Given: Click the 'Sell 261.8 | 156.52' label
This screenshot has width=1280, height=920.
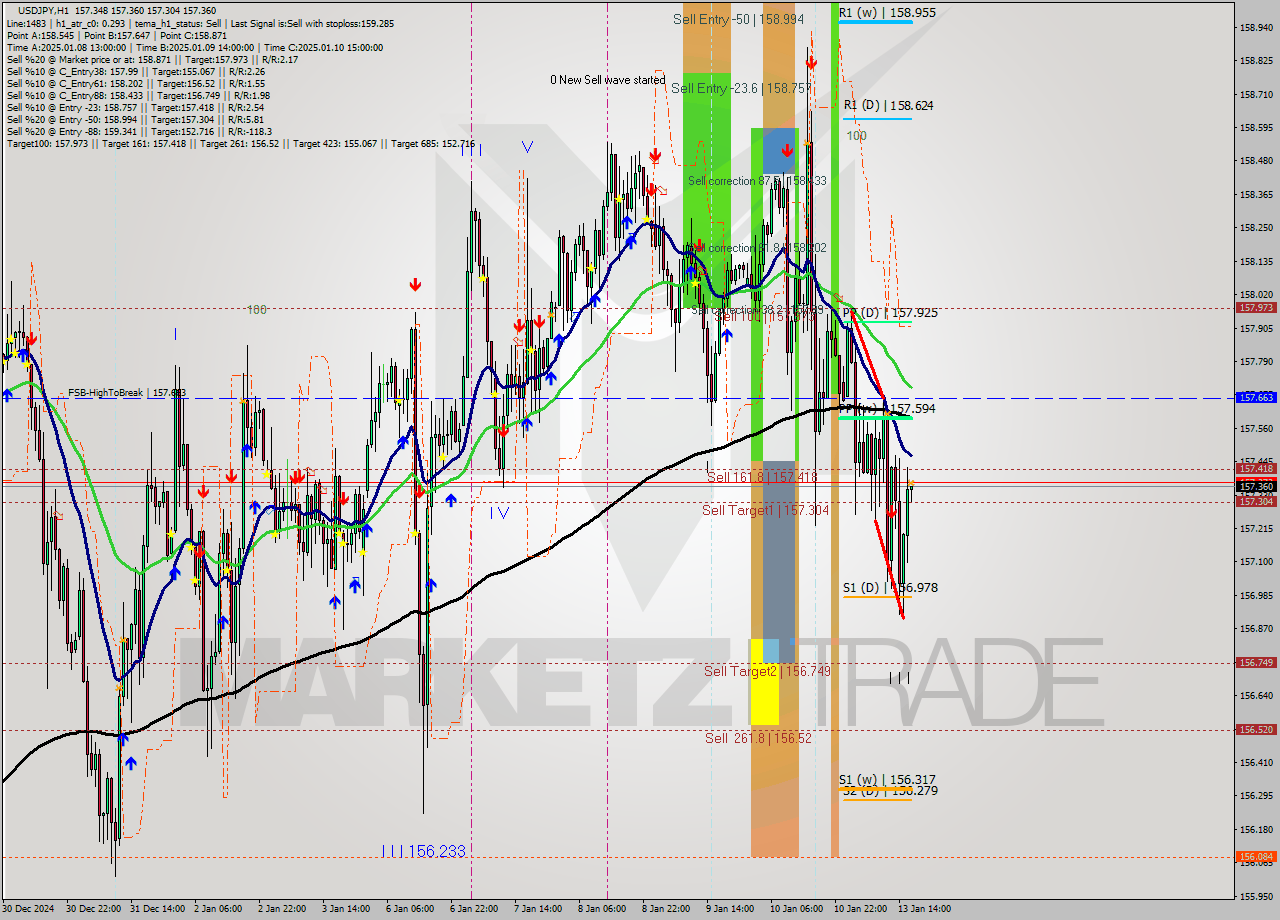Looking at the screenshot, I should click(758, 738).
